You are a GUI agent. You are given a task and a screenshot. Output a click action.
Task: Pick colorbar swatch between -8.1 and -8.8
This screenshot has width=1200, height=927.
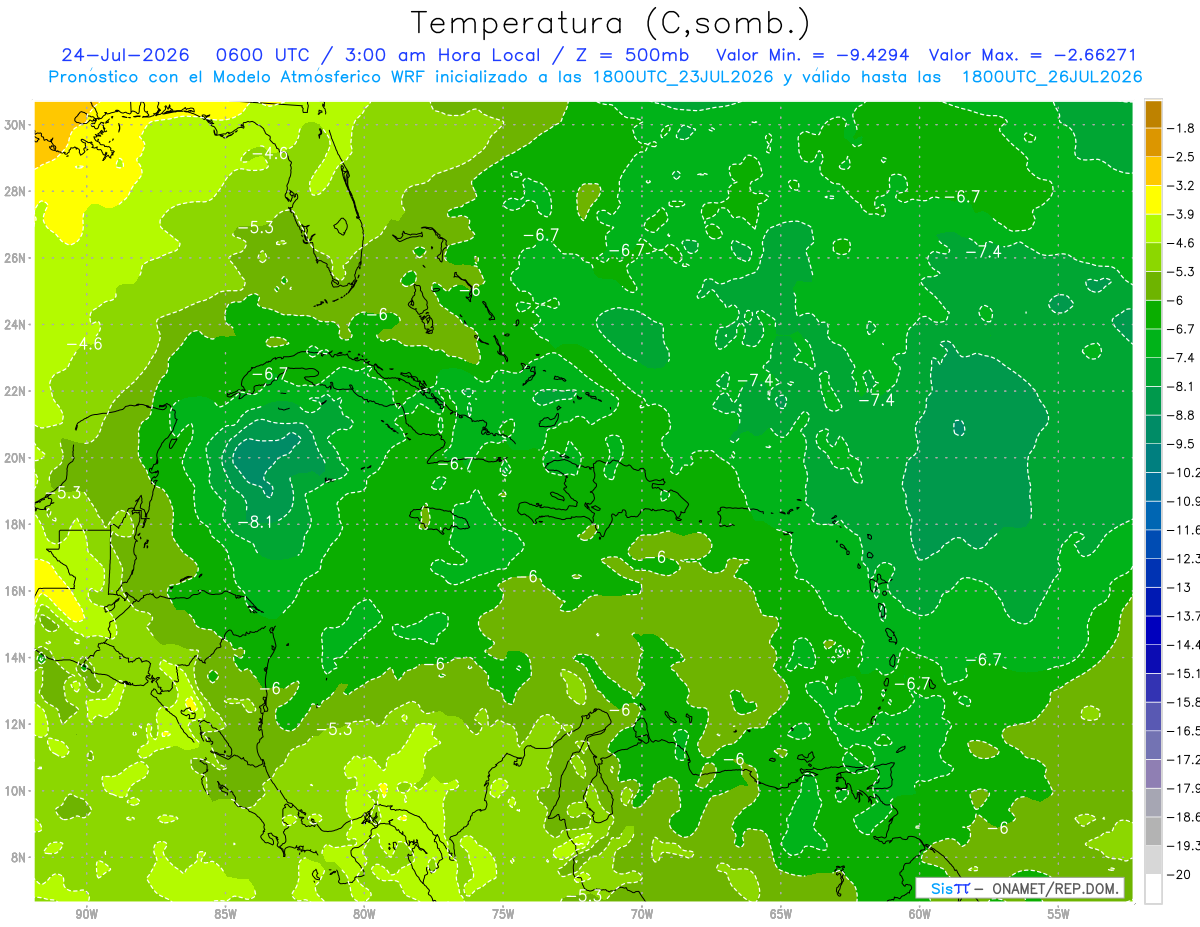[1153, 400]
